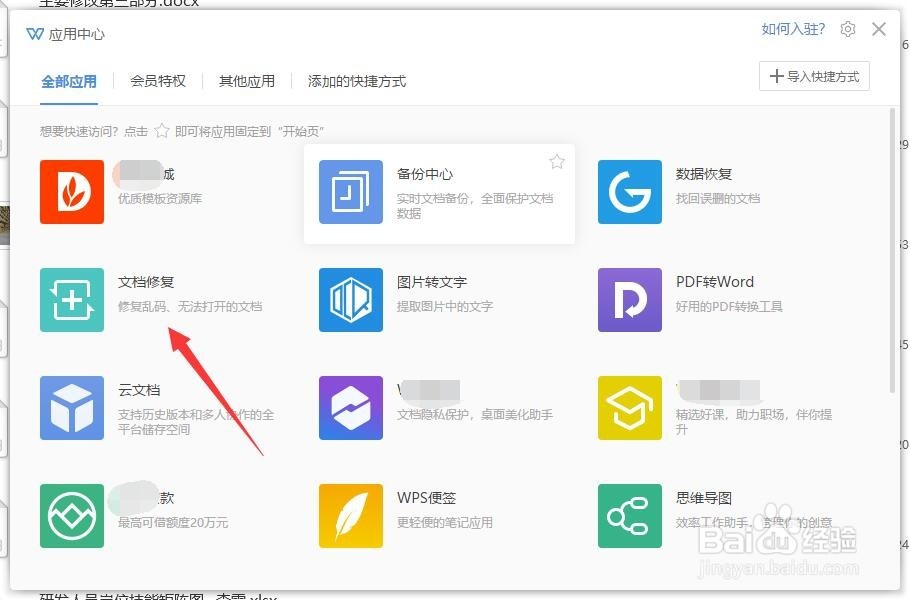910x600 pixels.
Task: Open the yellow graduation cap courses icon
Action: pyautogui.click(x=630, y=407)
